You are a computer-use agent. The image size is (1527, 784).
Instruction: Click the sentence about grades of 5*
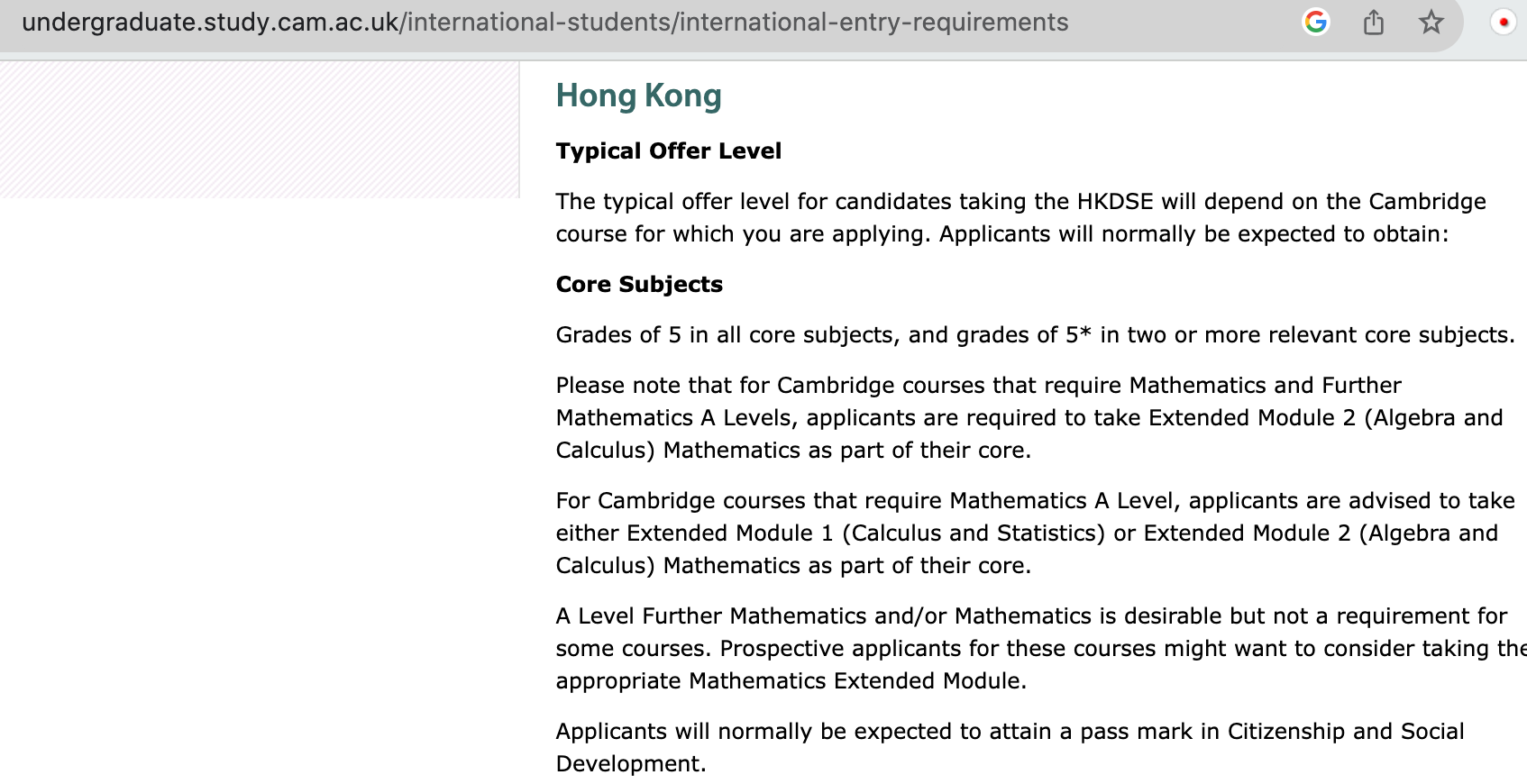coord(1035,334)
